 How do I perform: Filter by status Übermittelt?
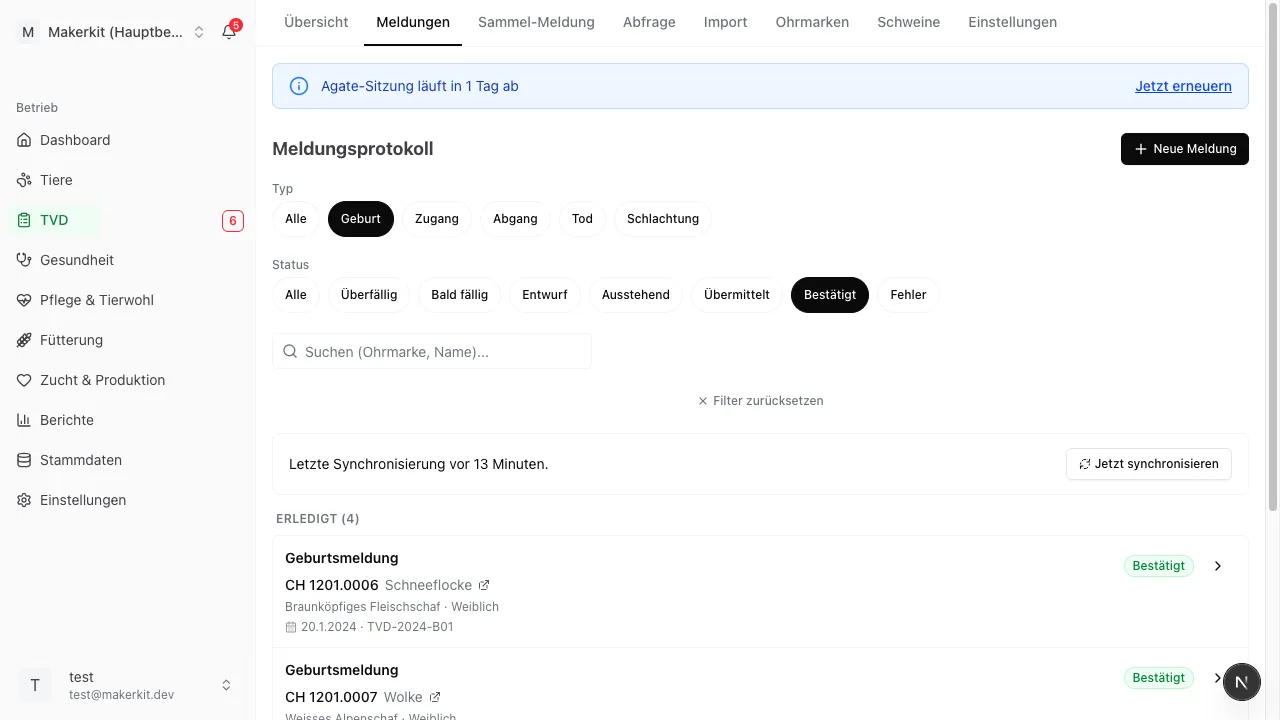tap(737, 295)
